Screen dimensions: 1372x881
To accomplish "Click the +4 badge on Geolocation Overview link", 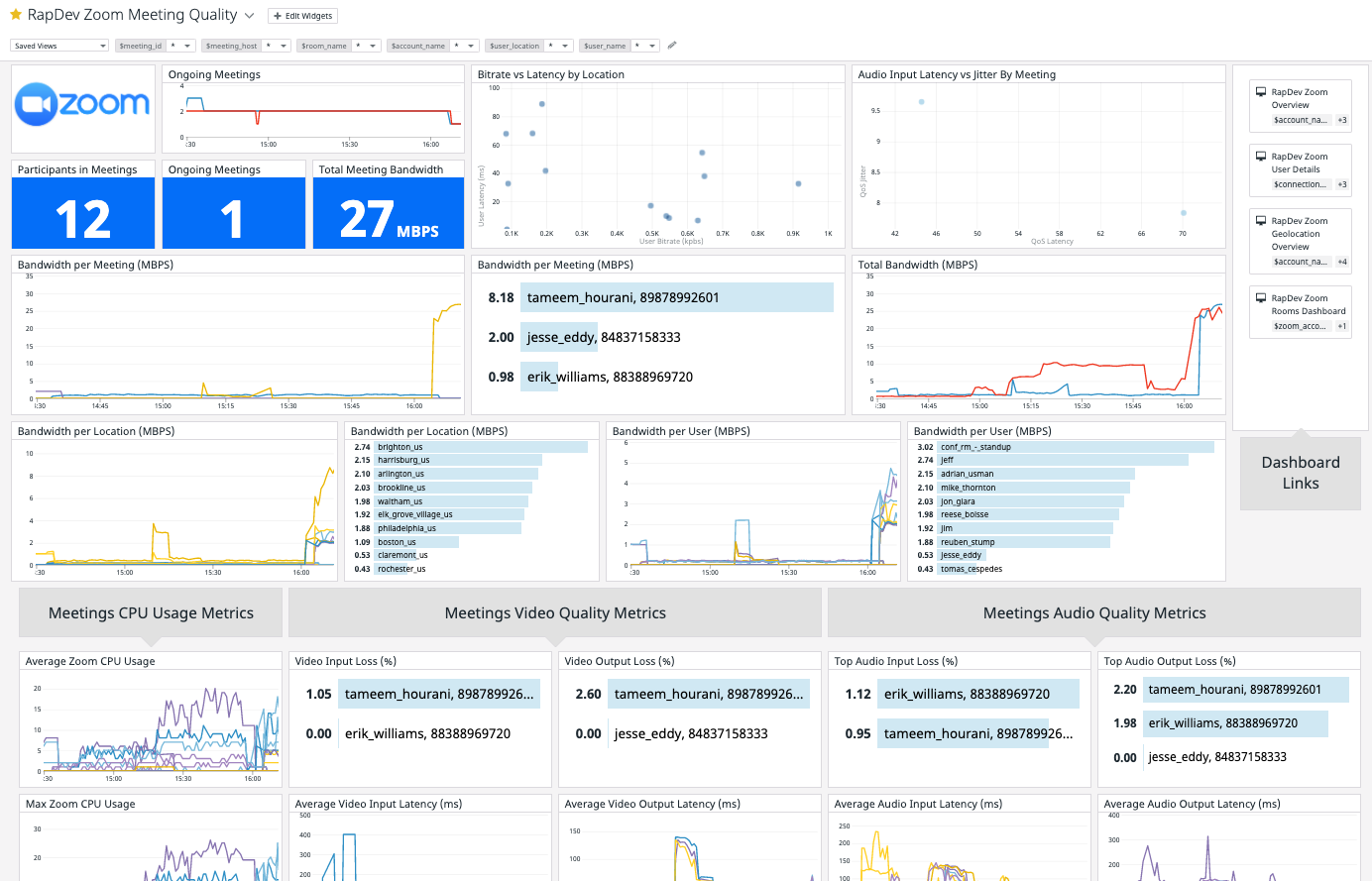I will (1342, 262).
